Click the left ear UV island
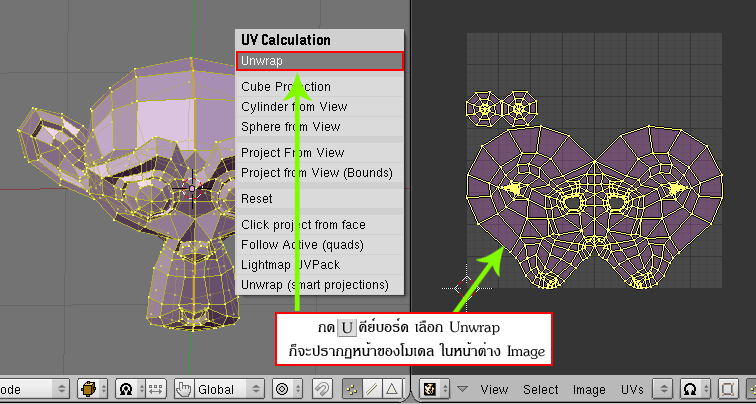This screenshot has width=756, height=404. coord(484,110)
